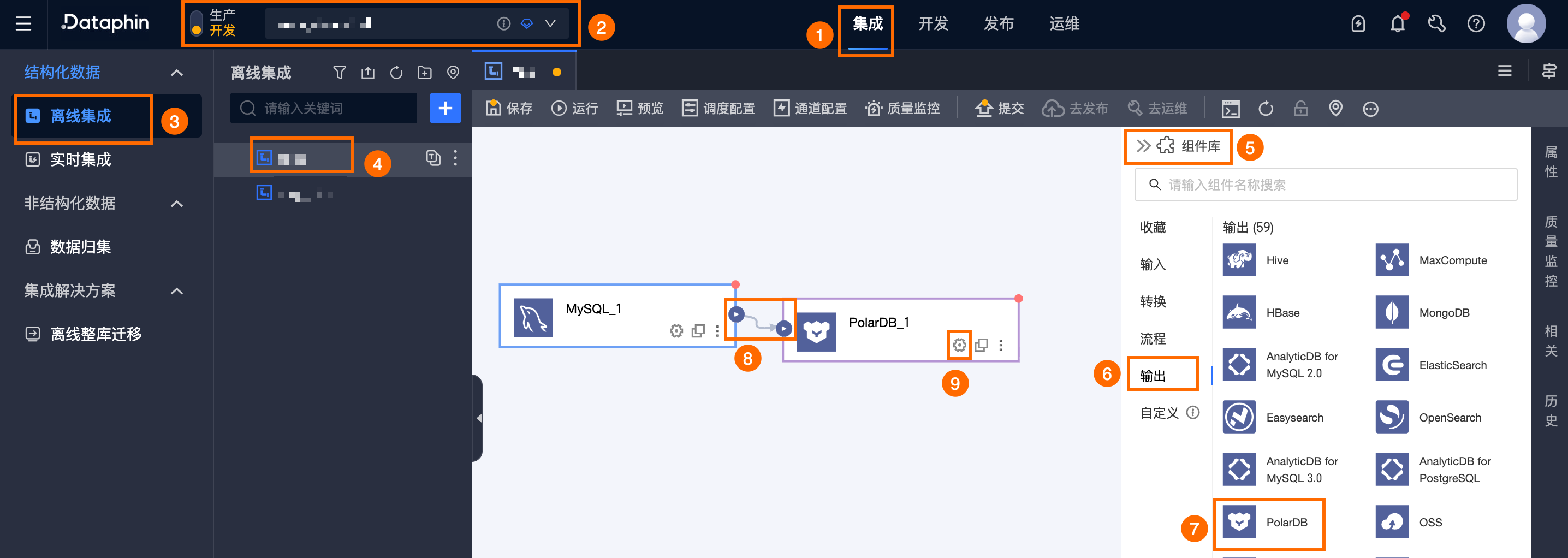The image size is (1568, 558).
Task: Click 去运维 in toolbar
Action: click(1156, 108)
